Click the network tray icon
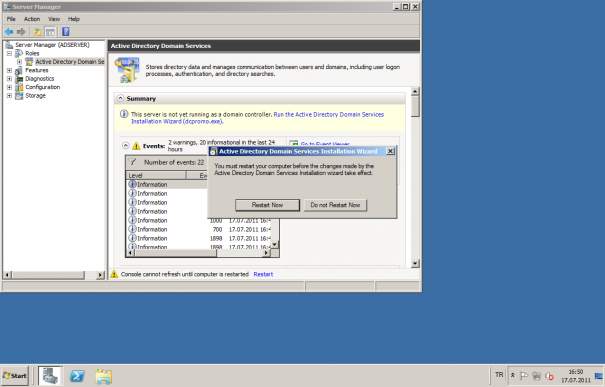Viewport: 605px width, 387px height. click(x=536, y=375)
